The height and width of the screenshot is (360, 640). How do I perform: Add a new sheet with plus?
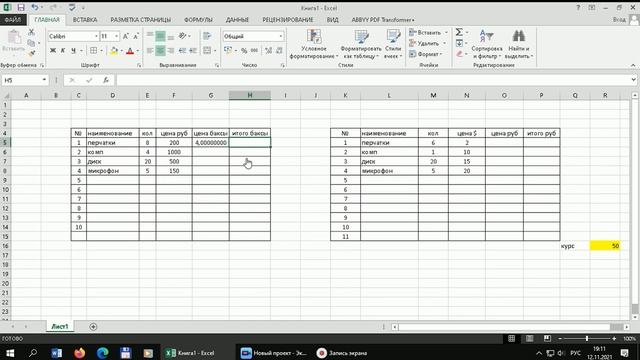[93, 327]
